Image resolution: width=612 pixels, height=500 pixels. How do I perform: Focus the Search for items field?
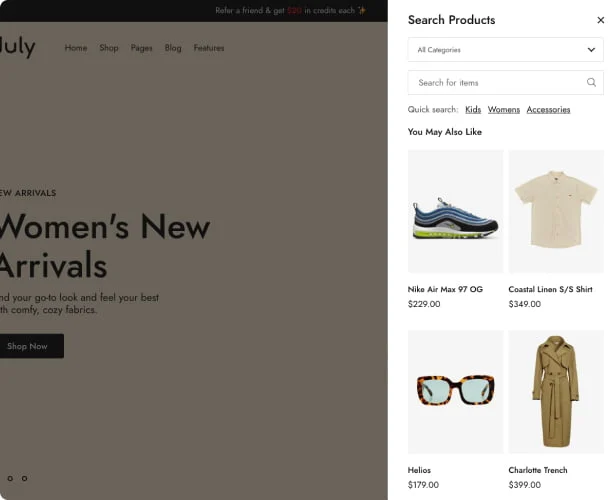coord(505,82)
